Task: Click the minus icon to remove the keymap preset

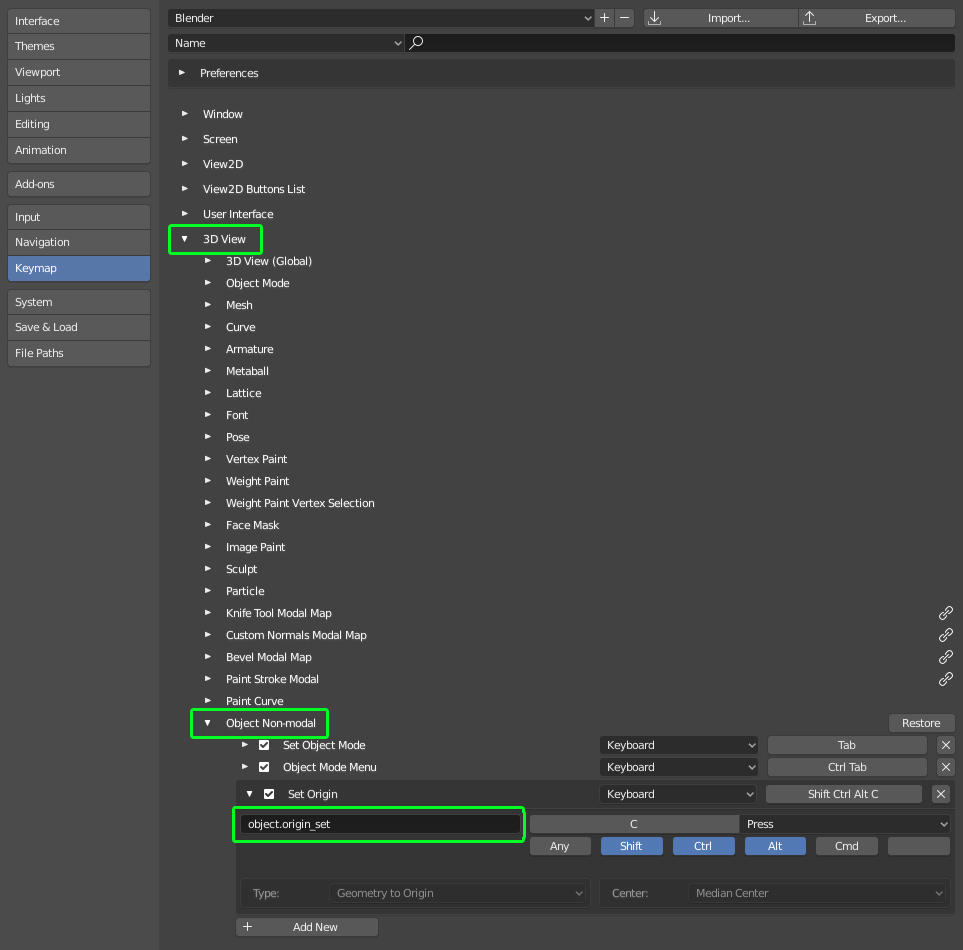Action: (x=625, y=17)
